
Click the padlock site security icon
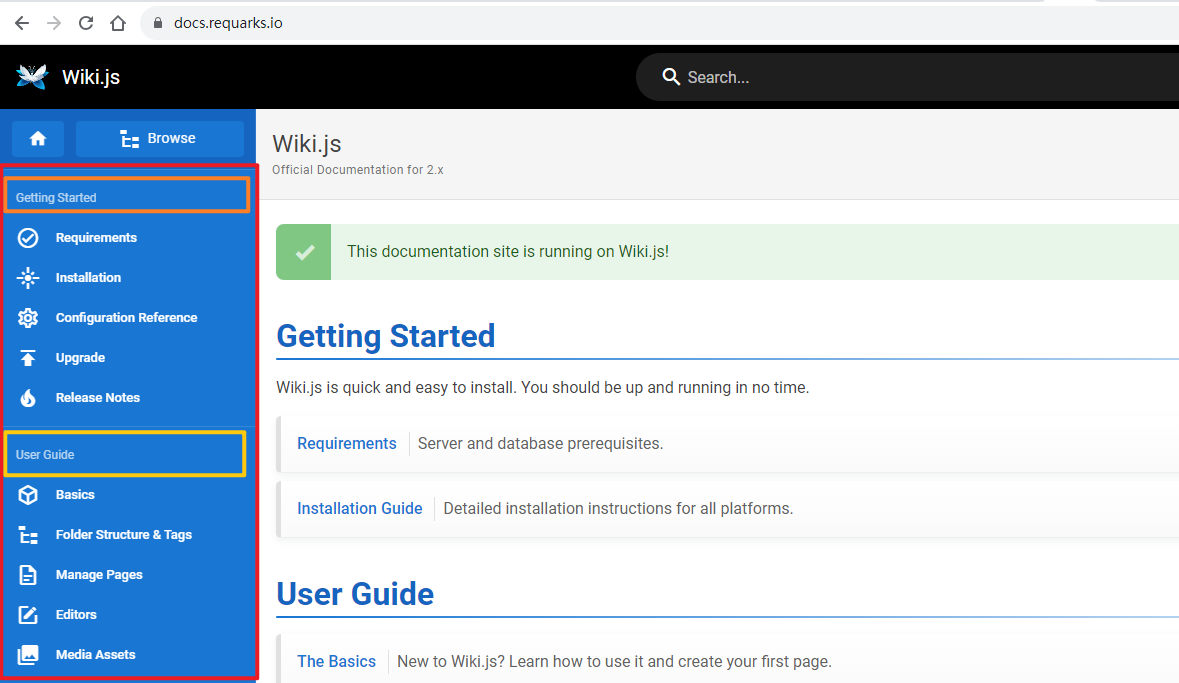click(158, 23)
